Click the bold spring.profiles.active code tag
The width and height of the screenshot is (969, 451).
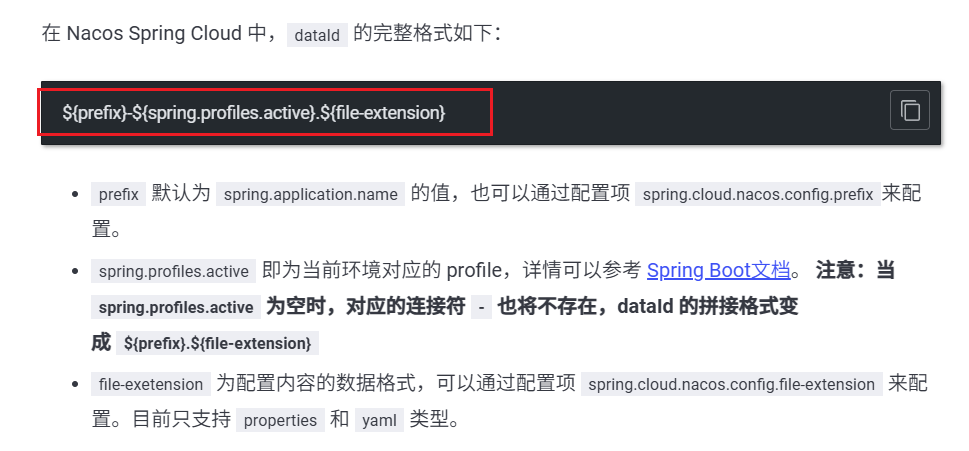click(176, 307)
